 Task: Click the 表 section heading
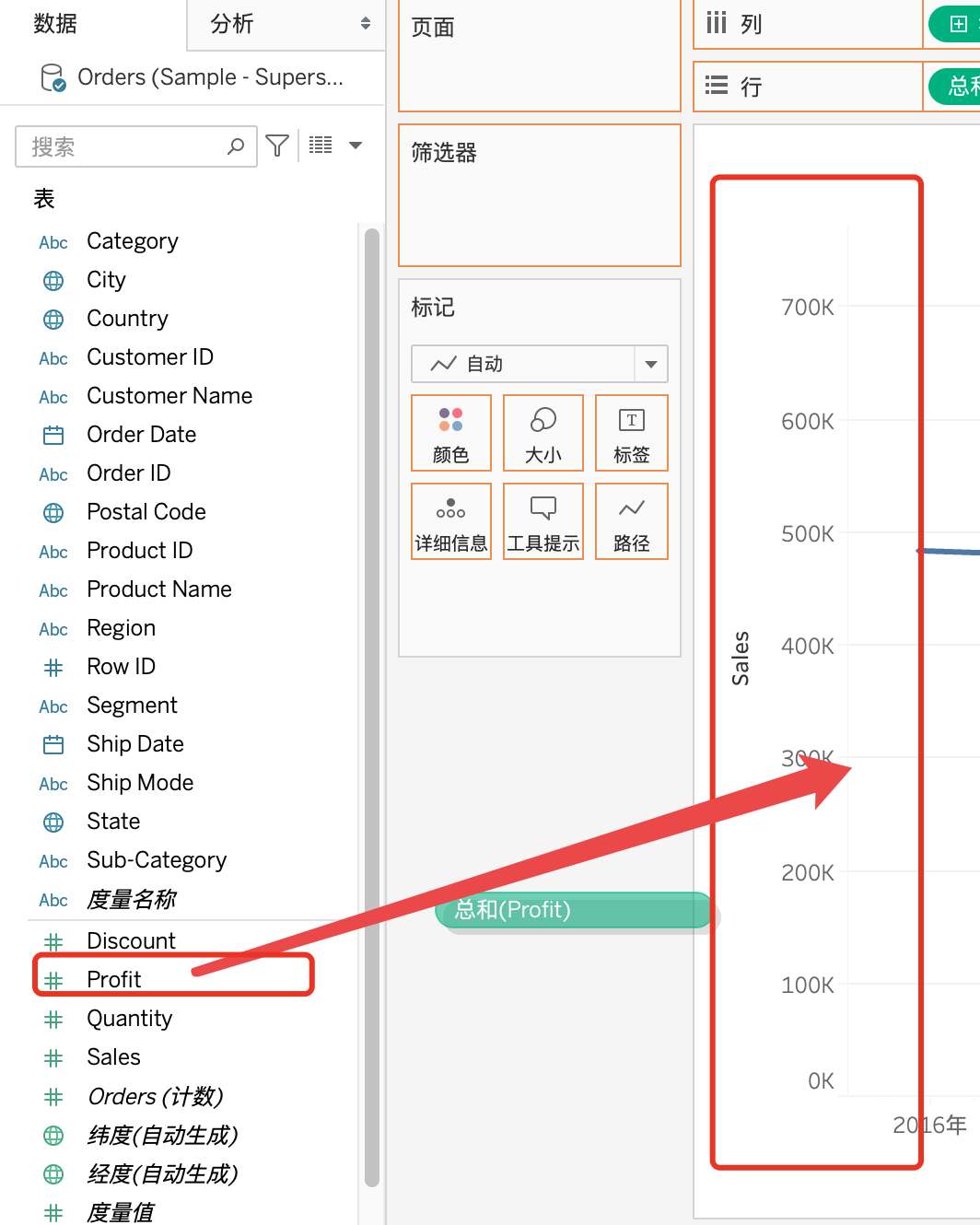[x=44, y=198]
